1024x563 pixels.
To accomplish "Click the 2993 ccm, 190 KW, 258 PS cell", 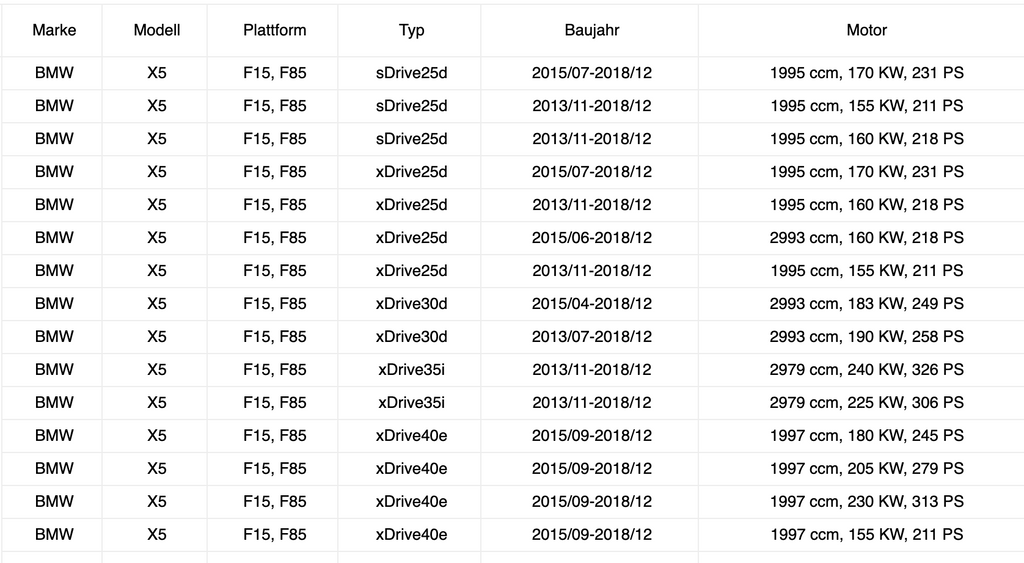I will pyautogui.click(x=866, y=336).
